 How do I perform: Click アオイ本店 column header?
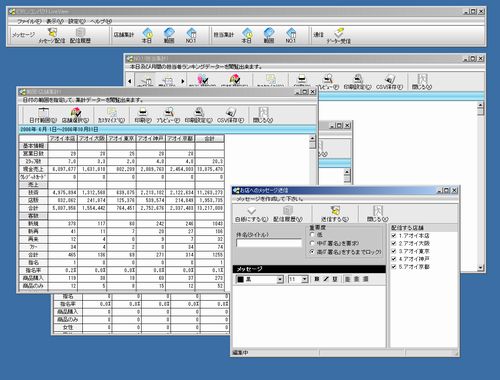(x=63, y=138)
